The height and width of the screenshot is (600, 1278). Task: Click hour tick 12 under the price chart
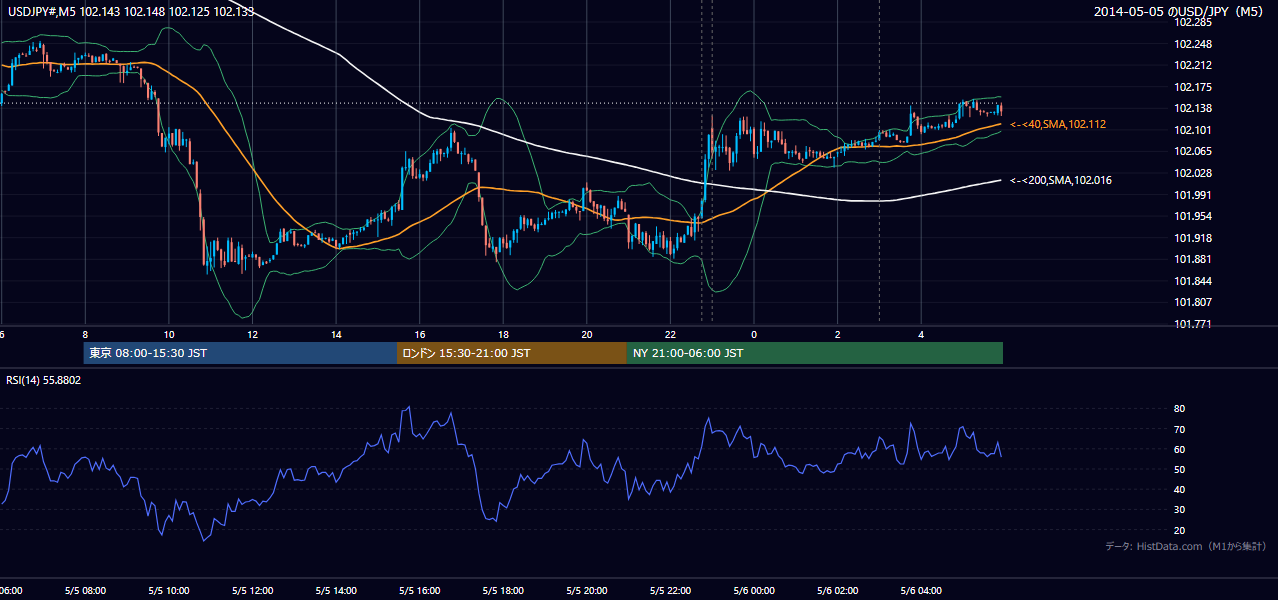[x=253, y=334]
